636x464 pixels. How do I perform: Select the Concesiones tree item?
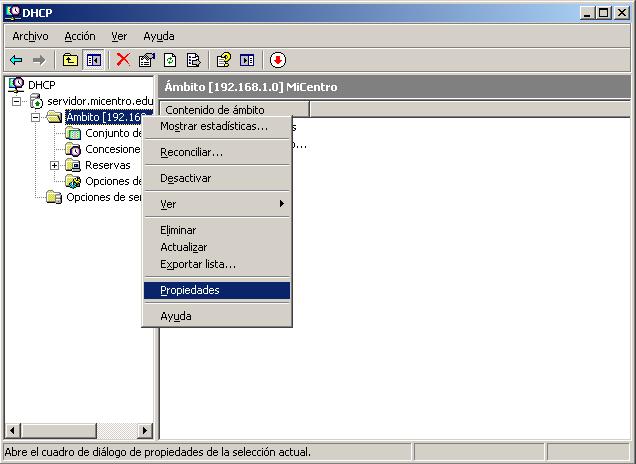pyautogui.click(x=112, y=149)
